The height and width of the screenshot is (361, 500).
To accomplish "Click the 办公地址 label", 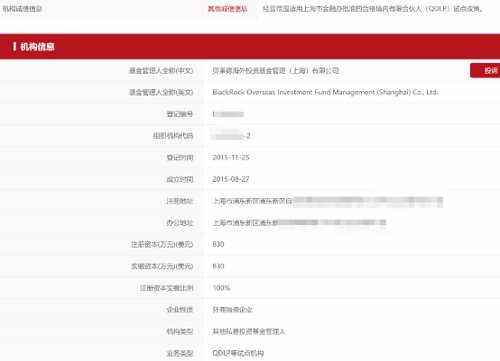I will (180, 223).
